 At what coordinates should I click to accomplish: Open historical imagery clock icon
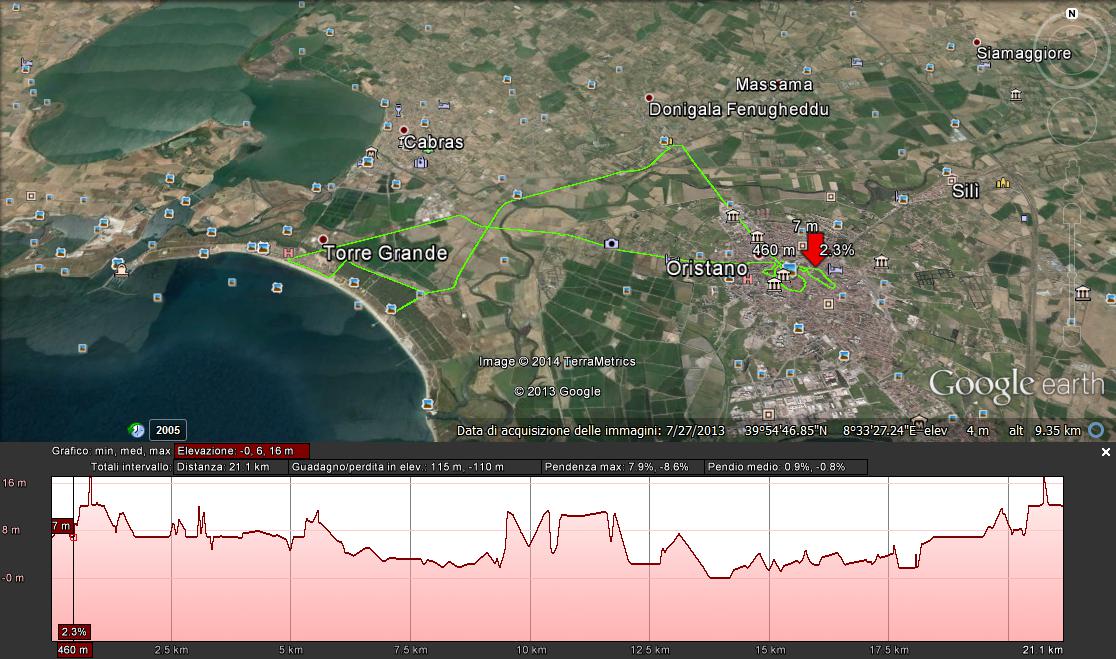[x=137, y=430]
